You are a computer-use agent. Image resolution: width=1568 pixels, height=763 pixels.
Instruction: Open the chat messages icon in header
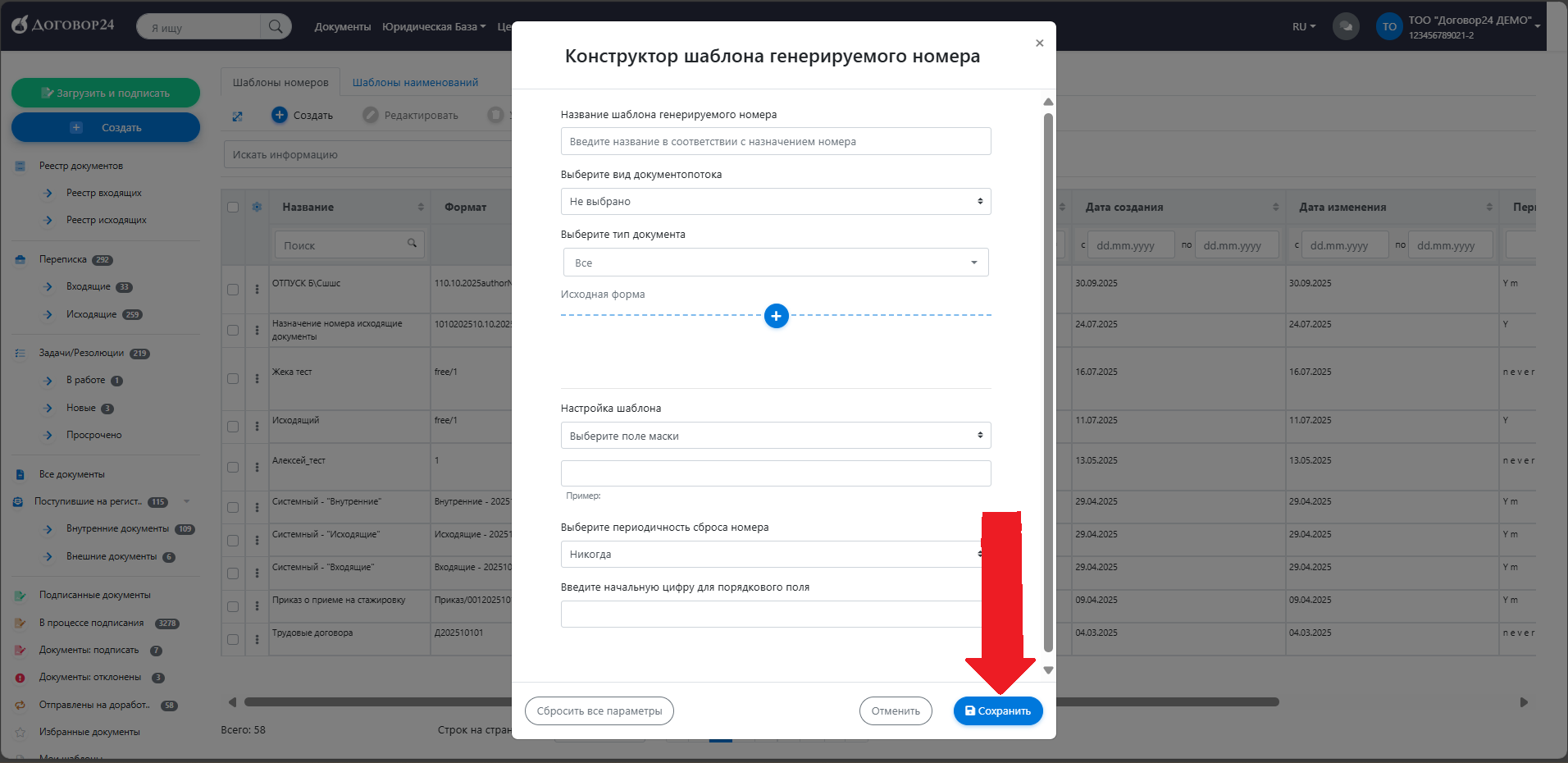[x=1345, y=26]
